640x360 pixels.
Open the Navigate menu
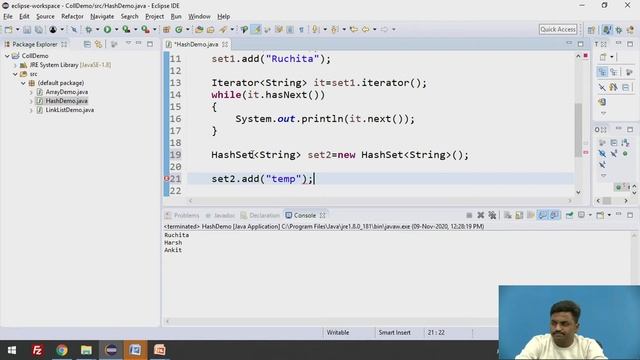pos(102,17)
